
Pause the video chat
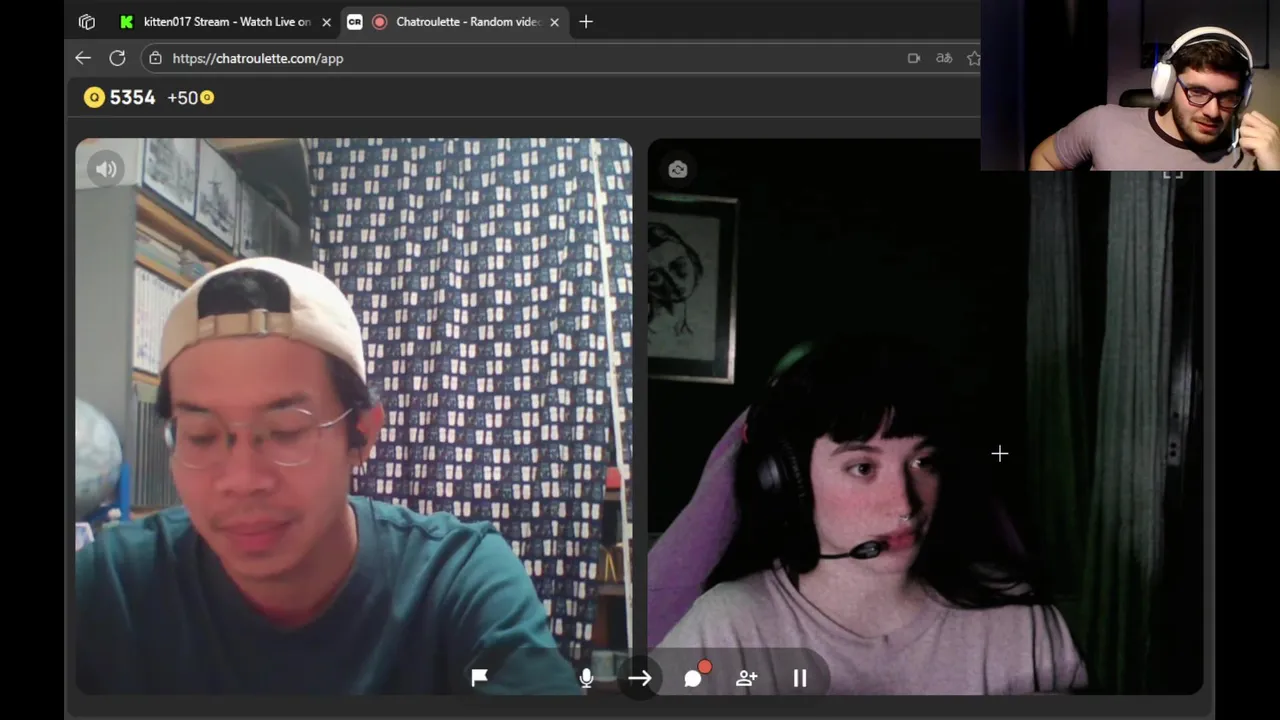point(800,678)
